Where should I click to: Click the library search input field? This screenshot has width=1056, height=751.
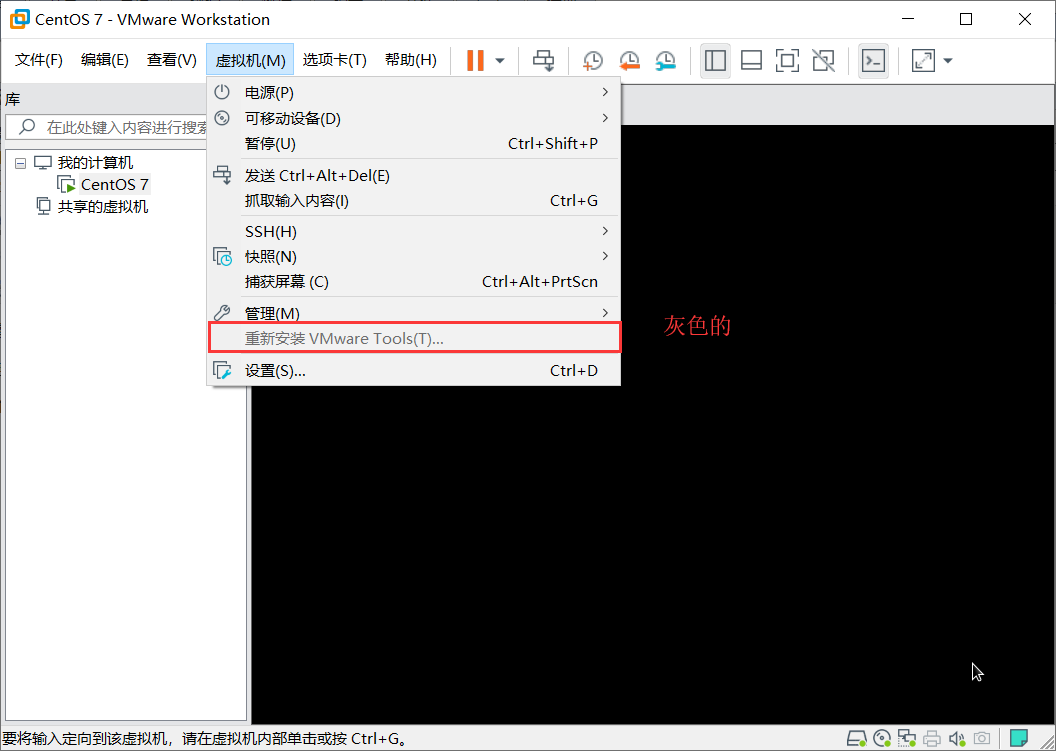(x=127, y=127)
